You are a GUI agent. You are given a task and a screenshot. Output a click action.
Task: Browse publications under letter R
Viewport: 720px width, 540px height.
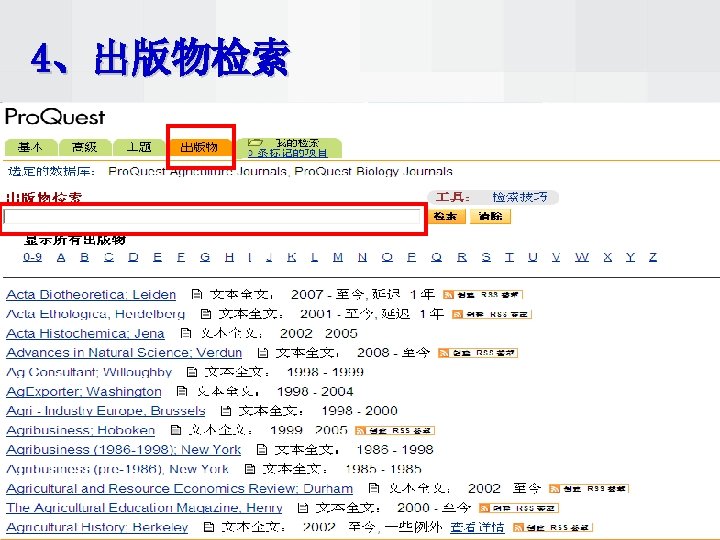(462, 257)
